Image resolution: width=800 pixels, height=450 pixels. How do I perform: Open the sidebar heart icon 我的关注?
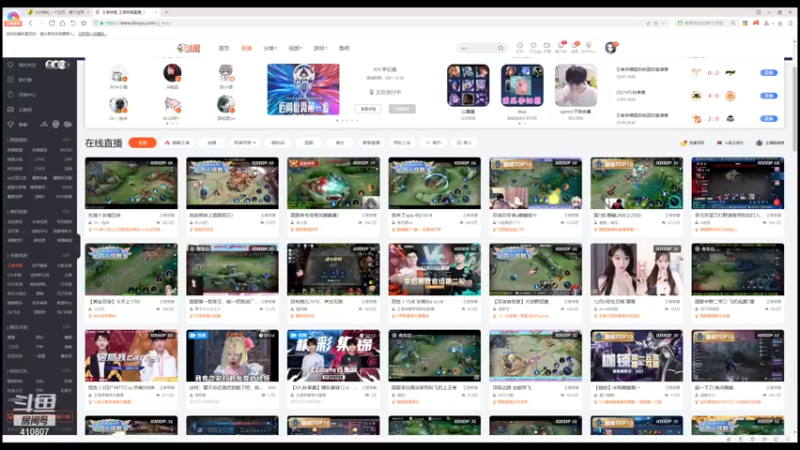tap(11, 65)
